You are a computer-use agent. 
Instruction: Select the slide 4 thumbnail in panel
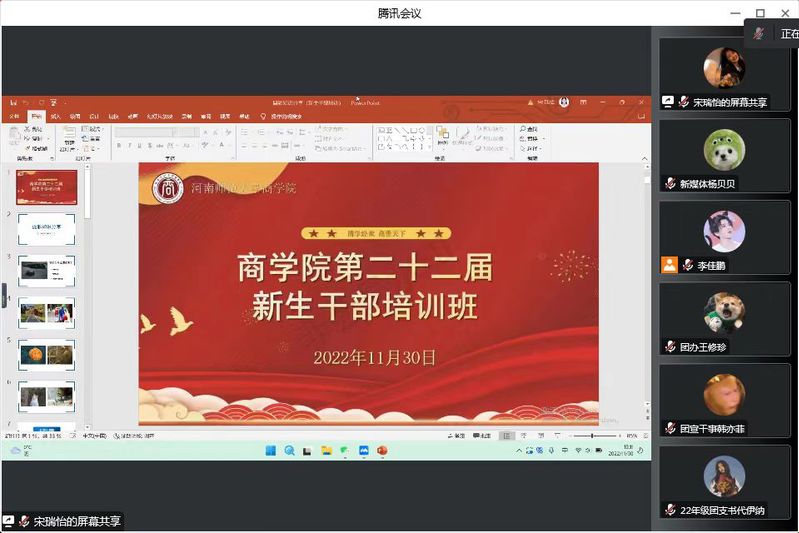click(46, 312)
